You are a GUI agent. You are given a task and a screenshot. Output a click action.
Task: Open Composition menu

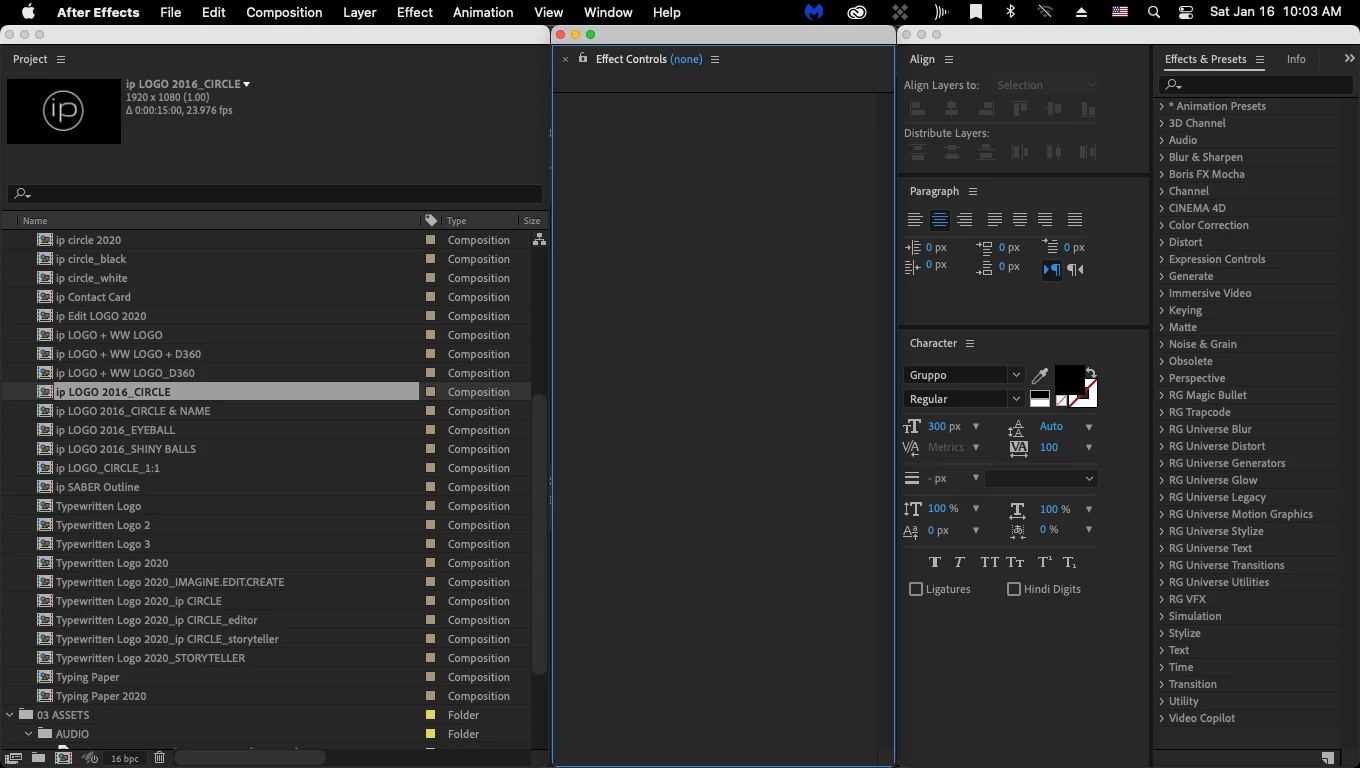click(284, 12)
